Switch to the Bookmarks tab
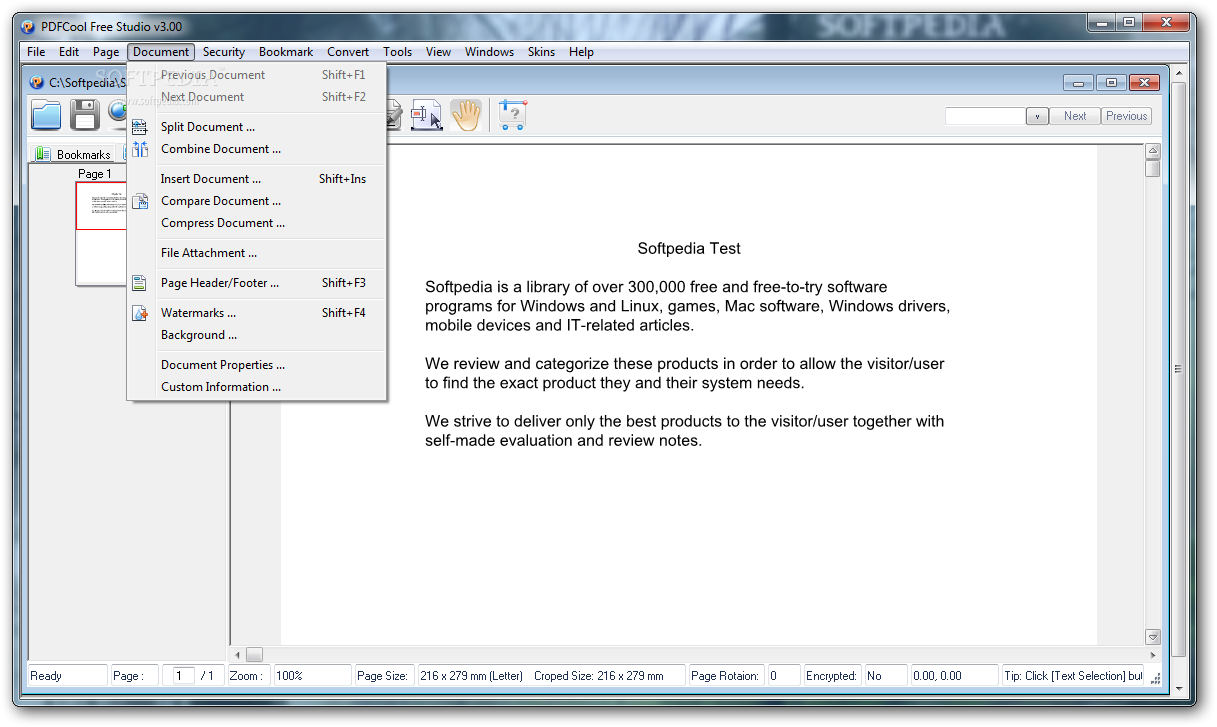Image resolution: width=1217 pixels, height=727 pixels. click(72, 154)
